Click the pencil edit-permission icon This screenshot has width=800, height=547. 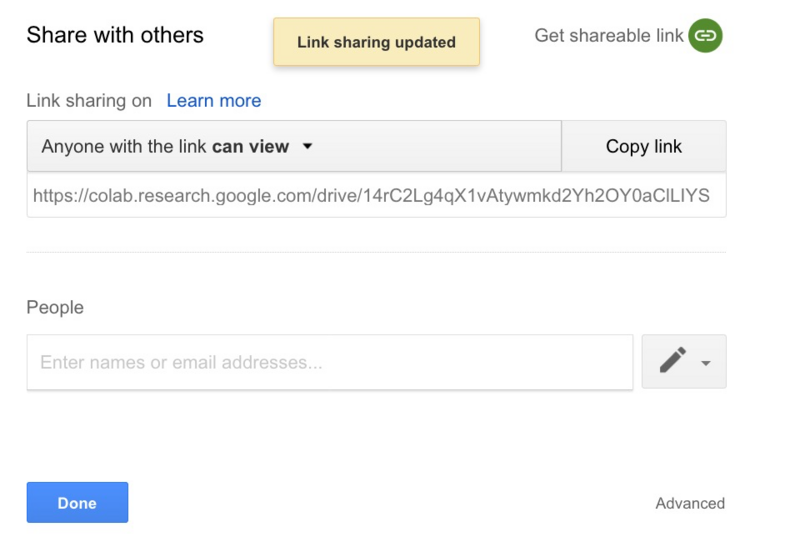673,361
